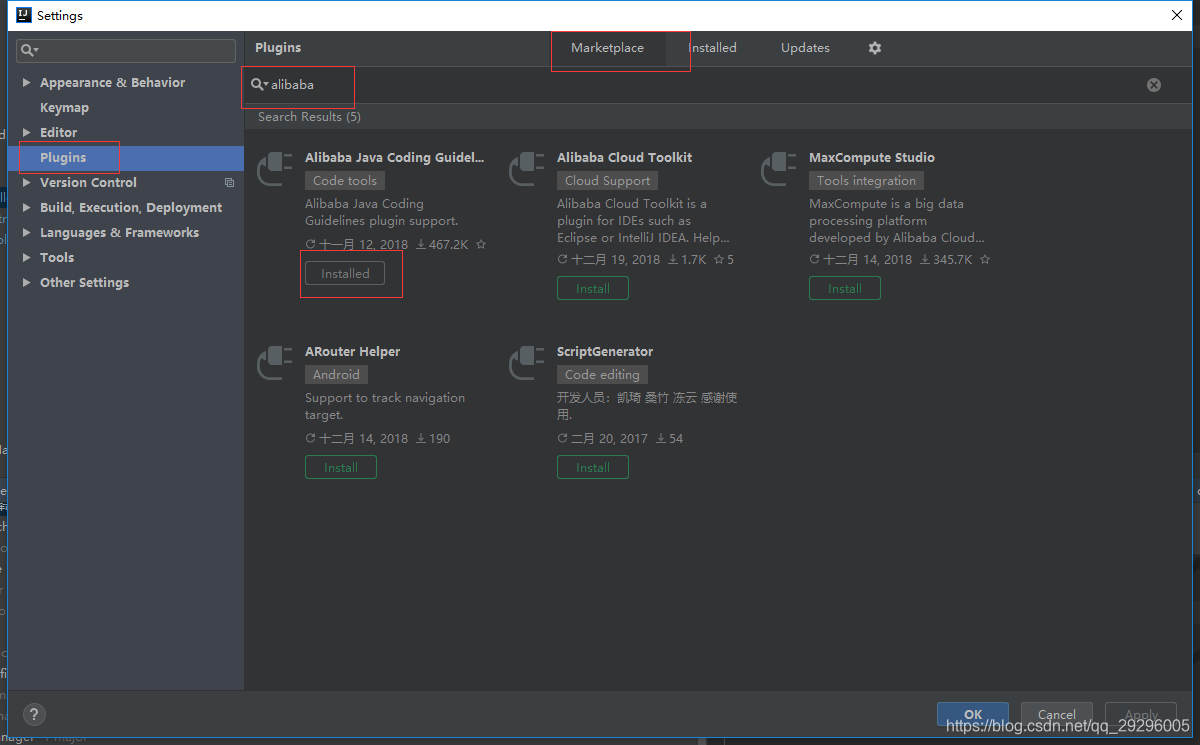Click the Alibaba Java Coding Guidelines plugin icon
The image size is (1200, 745).
click(274, 168)
